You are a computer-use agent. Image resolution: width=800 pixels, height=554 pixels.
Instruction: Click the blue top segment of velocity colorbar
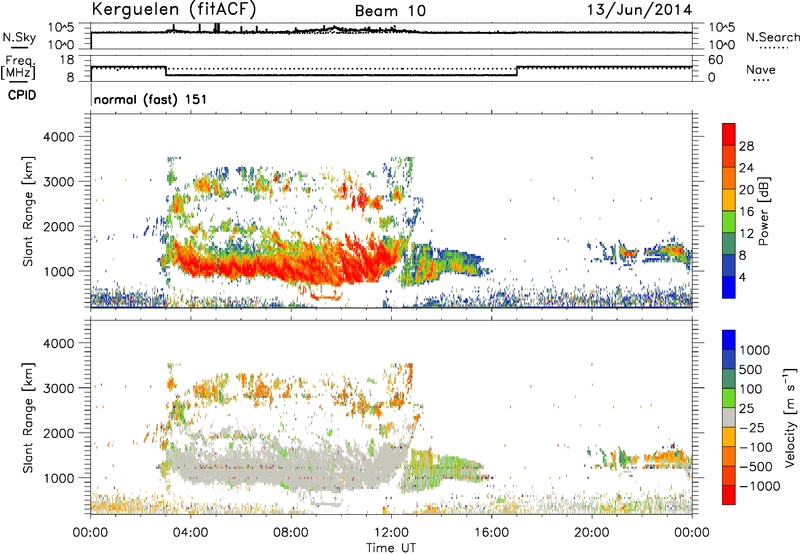729,340
